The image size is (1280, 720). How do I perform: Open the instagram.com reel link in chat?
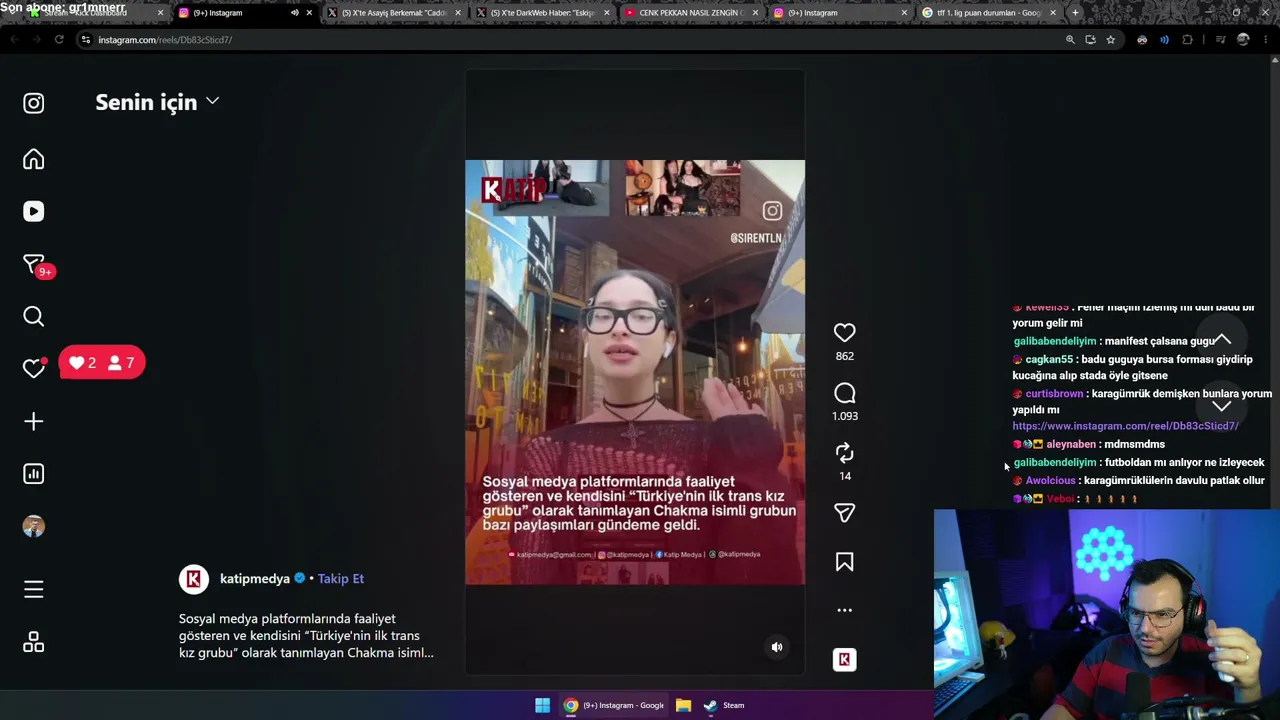[x=1125, y=426]
